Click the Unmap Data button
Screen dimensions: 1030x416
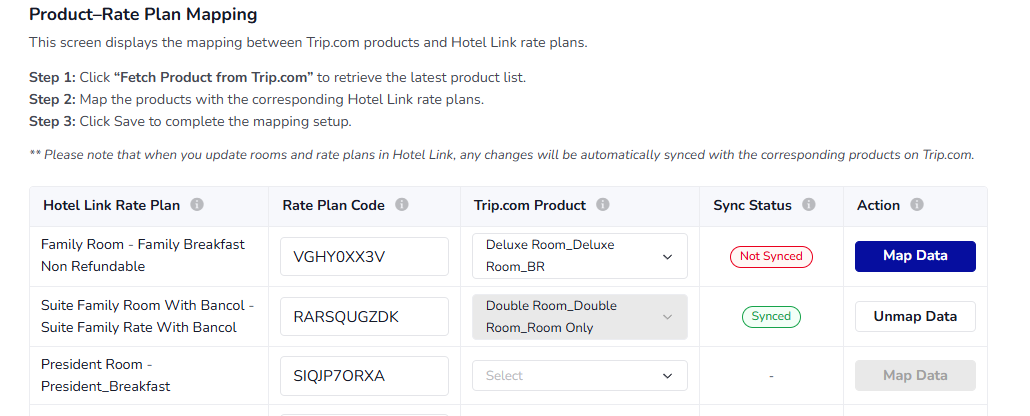[x=915, y=316]
